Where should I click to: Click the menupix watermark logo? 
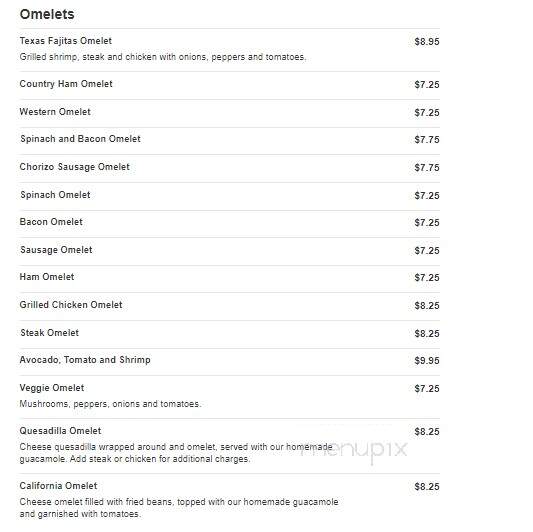pyautogui.click(x=354, y=449)
